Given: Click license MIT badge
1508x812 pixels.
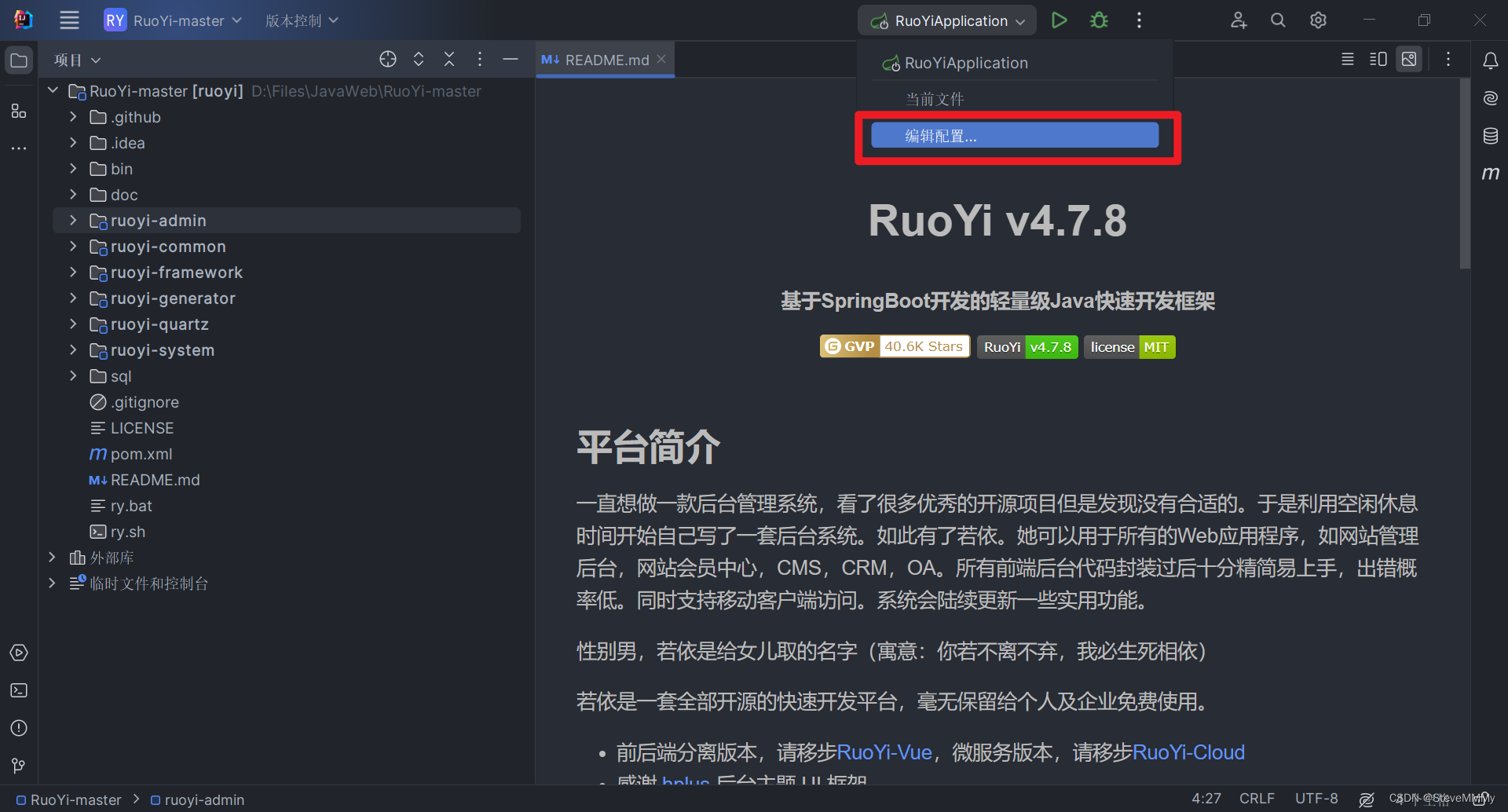Looking at the screenshot, I should [1129, 346].
